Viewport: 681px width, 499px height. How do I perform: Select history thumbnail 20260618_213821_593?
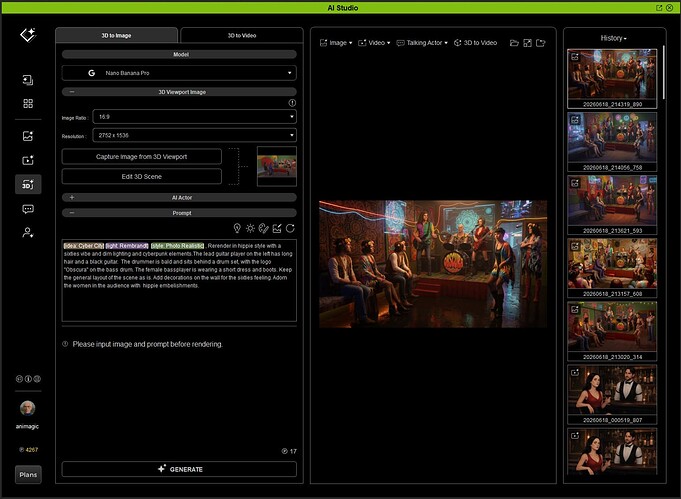point(612,205)
